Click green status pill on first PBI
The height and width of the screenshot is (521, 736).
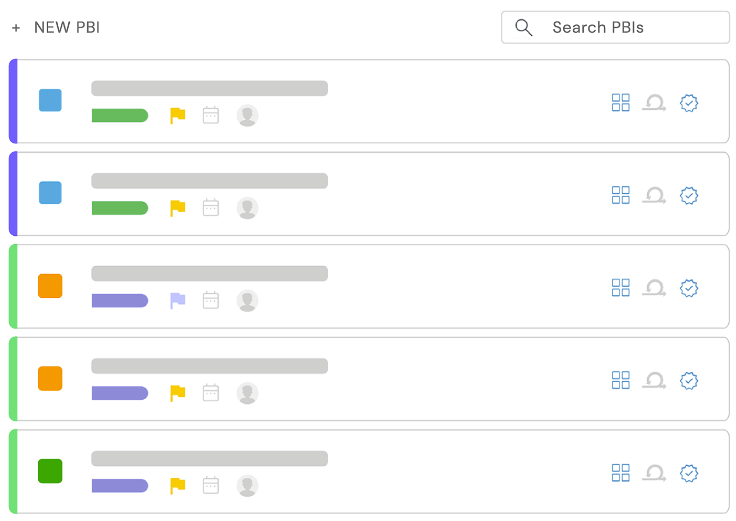tap(120, 115)
